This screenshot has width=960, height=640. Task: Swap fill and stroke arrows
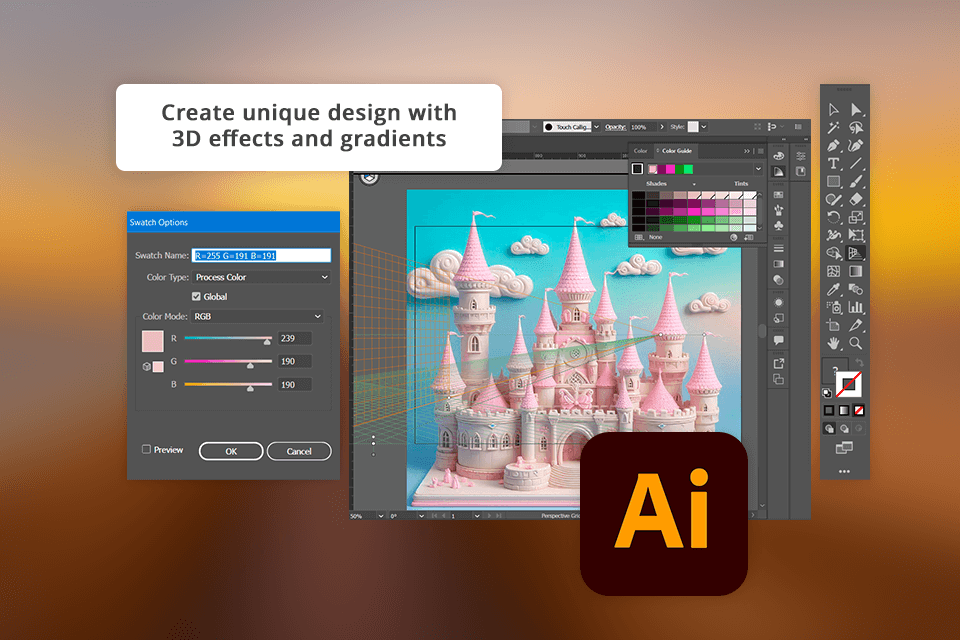point(861,363)
